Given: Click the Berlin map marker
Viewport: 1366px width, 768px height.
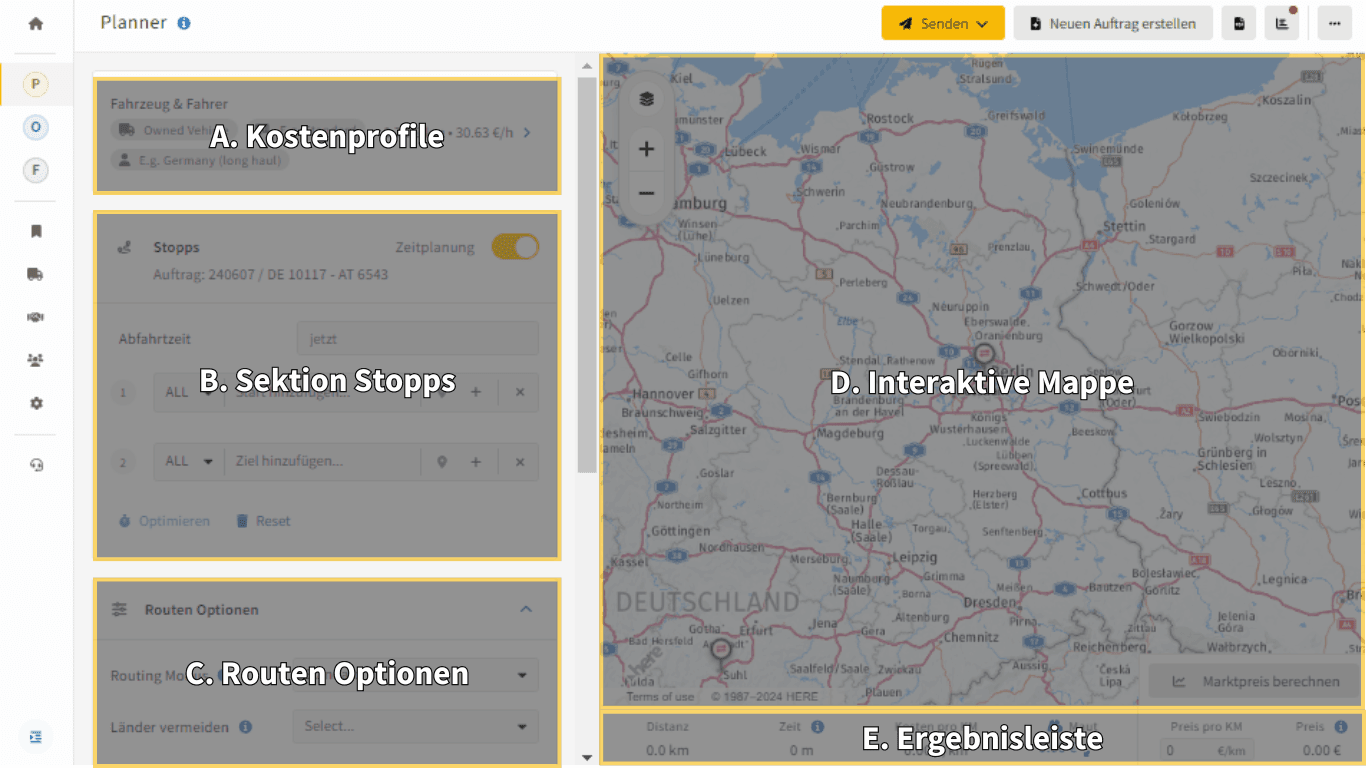Looking at the screenshot, I should click(x=984, y=356).
